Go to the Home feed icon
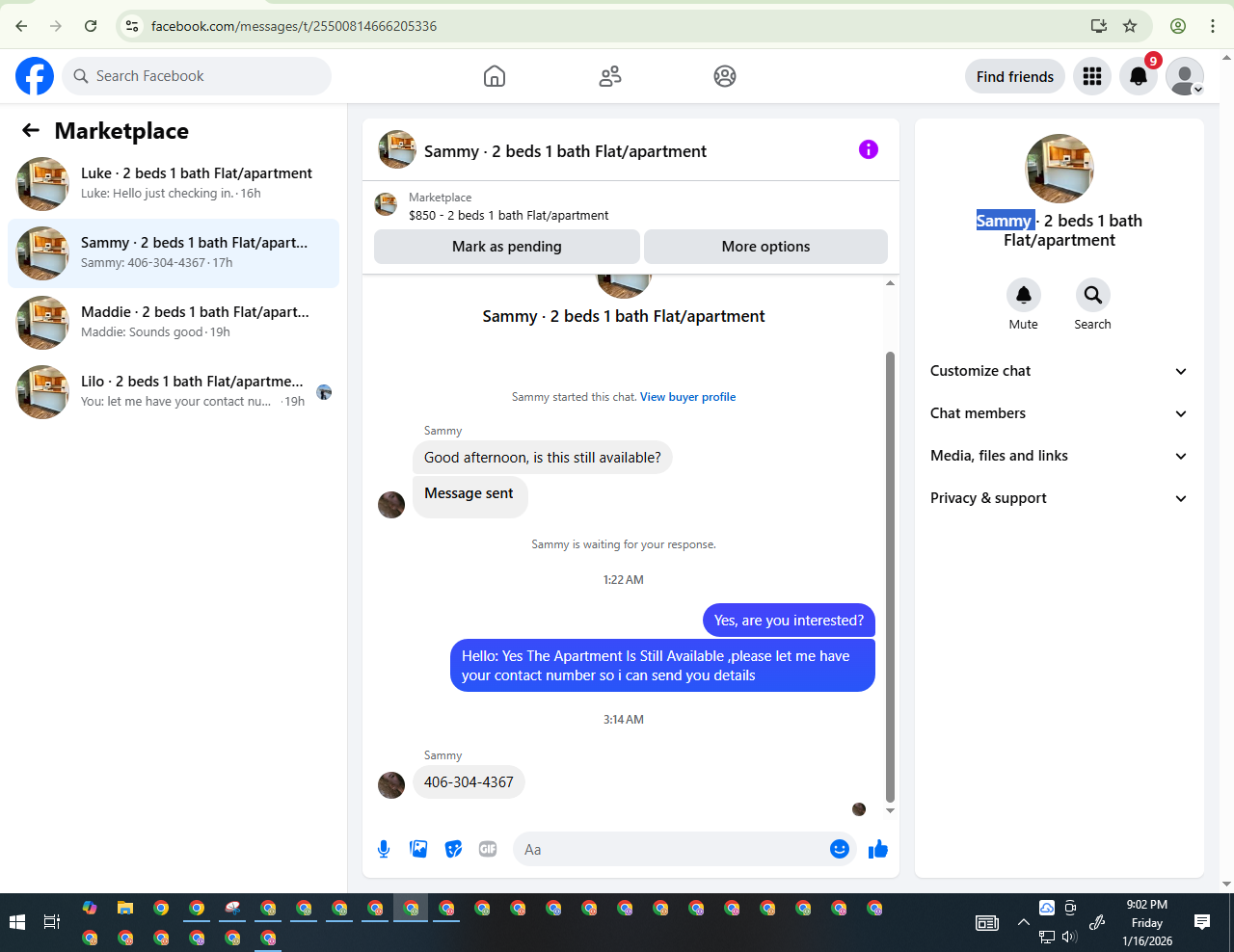Viewport: 1234px width, 952px height. tap(495, 76)
